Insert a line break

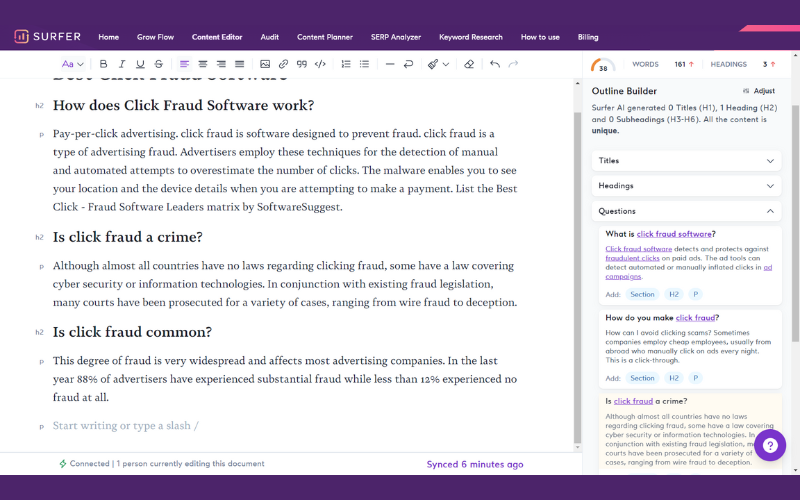[408, 64]
